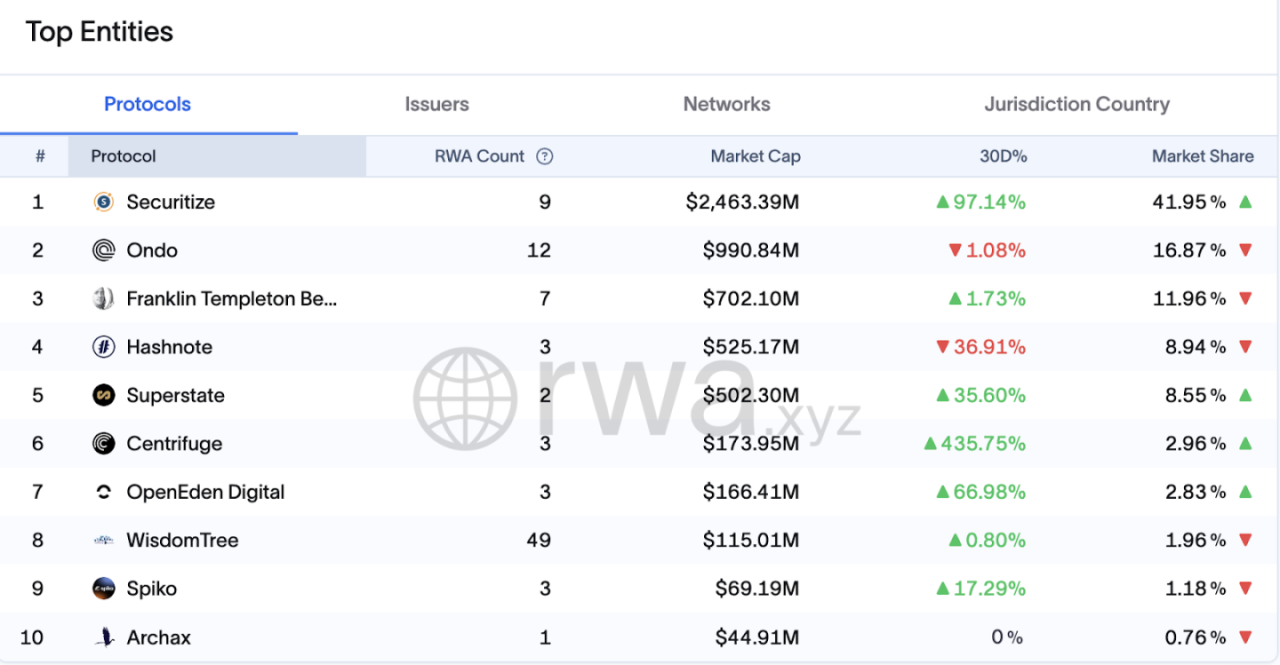1280x665 pixels.
Task: Open the Hashnote protocol link
Action: pyautogui.click(x=170, y=347)
